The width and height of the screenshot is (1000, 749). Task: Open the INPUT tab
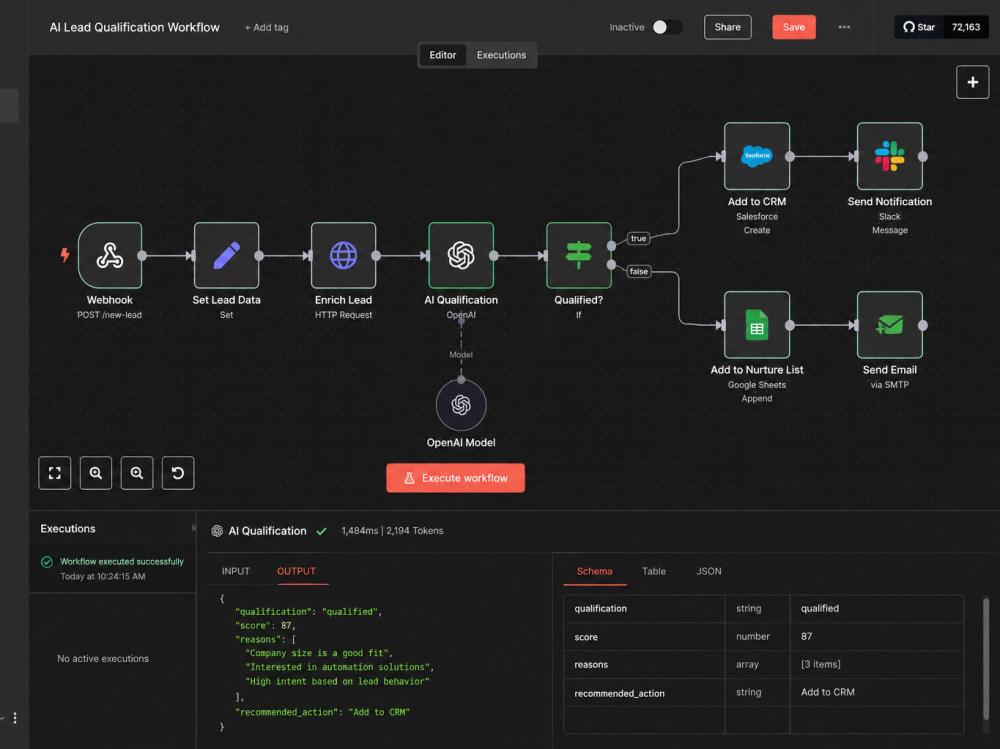coord(236,571)
